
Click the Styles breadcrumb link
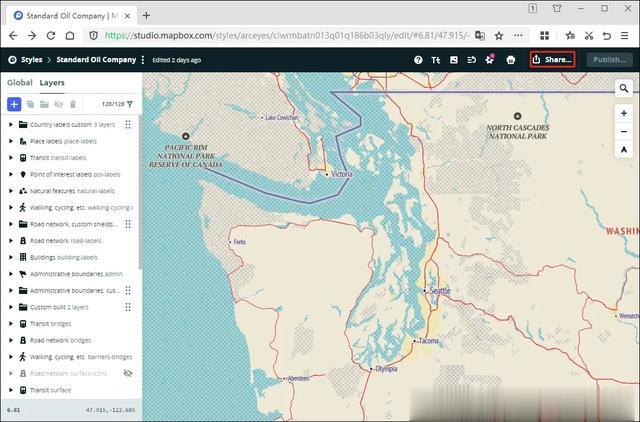click(31, 60)
